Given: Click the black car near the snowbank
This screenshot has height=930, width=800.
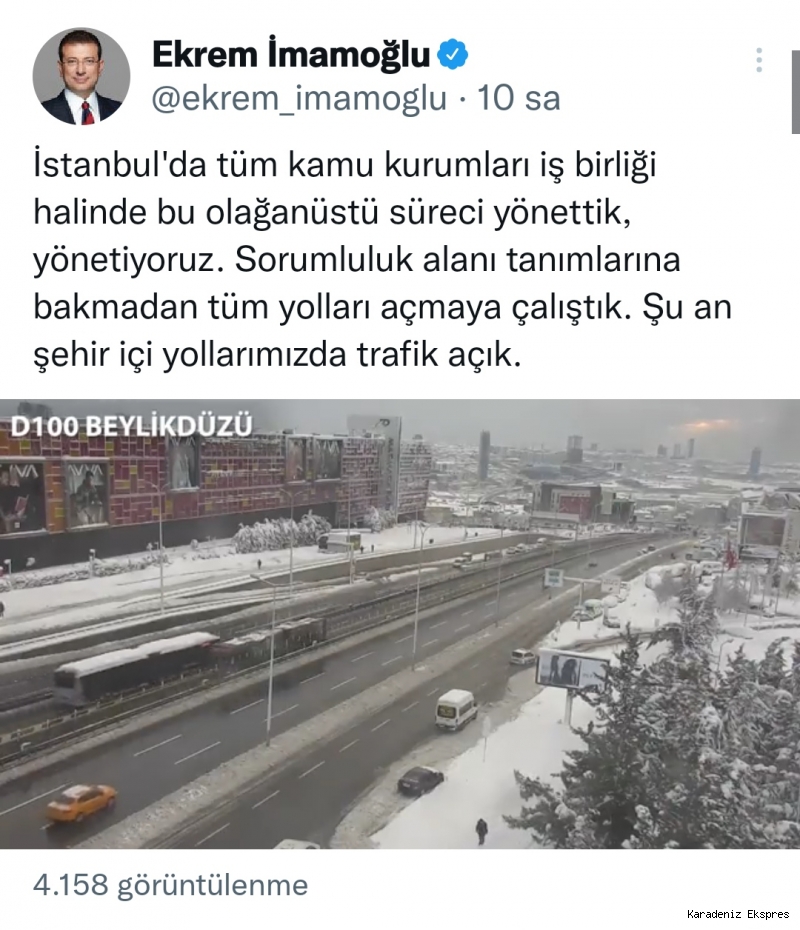Looking at the screenshot, I should [x=420, y=779].
